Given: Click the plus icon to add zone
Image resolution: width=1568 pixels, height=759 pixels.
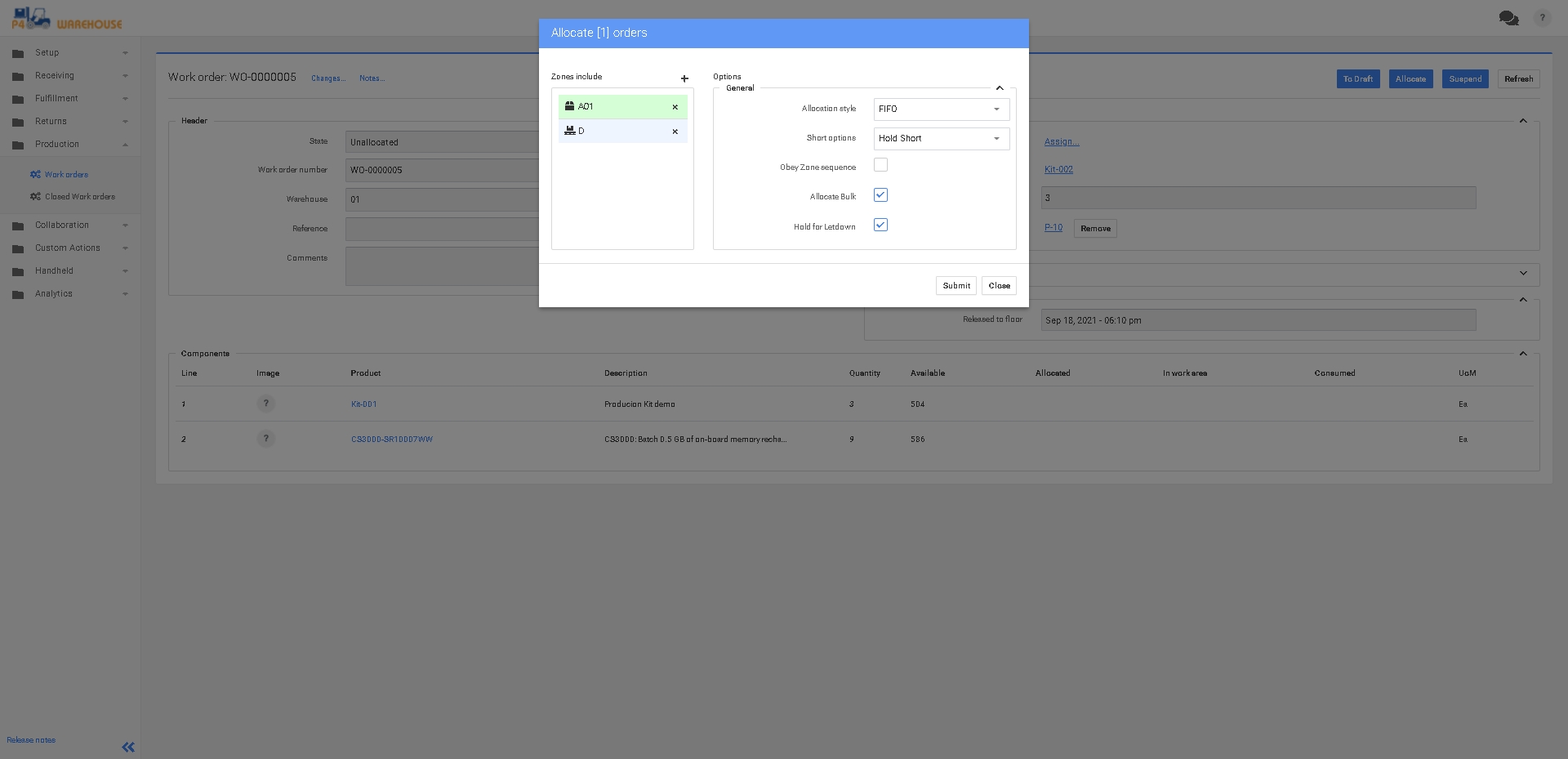Looking at the screenshot, I should (684, 78).
